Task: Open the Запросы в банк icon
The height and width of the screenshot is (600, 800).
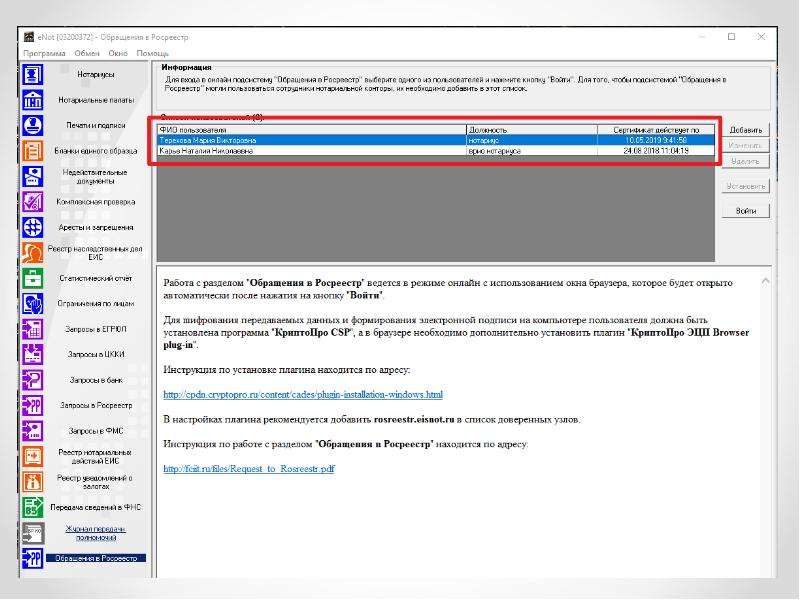Action: coord(33,380)
